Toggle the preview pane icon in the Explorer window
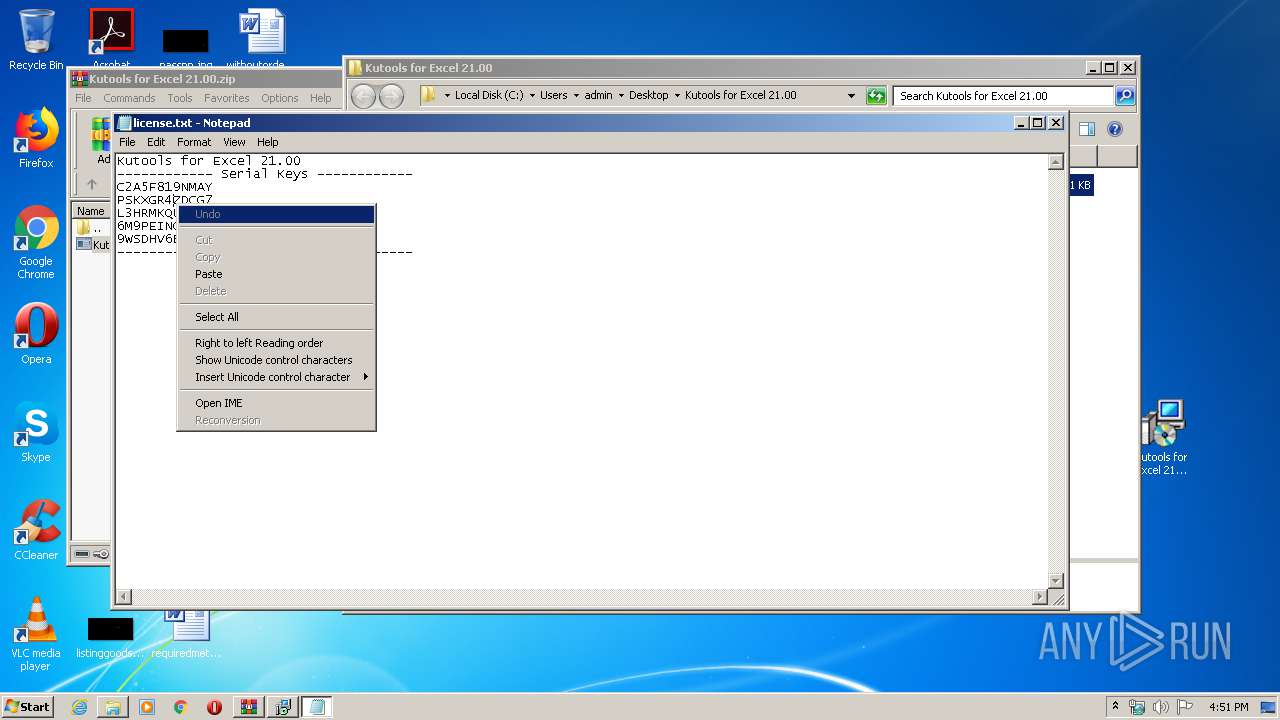This screenshot has height=720, width=1280. pyautogui.click(x=1087, y=129)
